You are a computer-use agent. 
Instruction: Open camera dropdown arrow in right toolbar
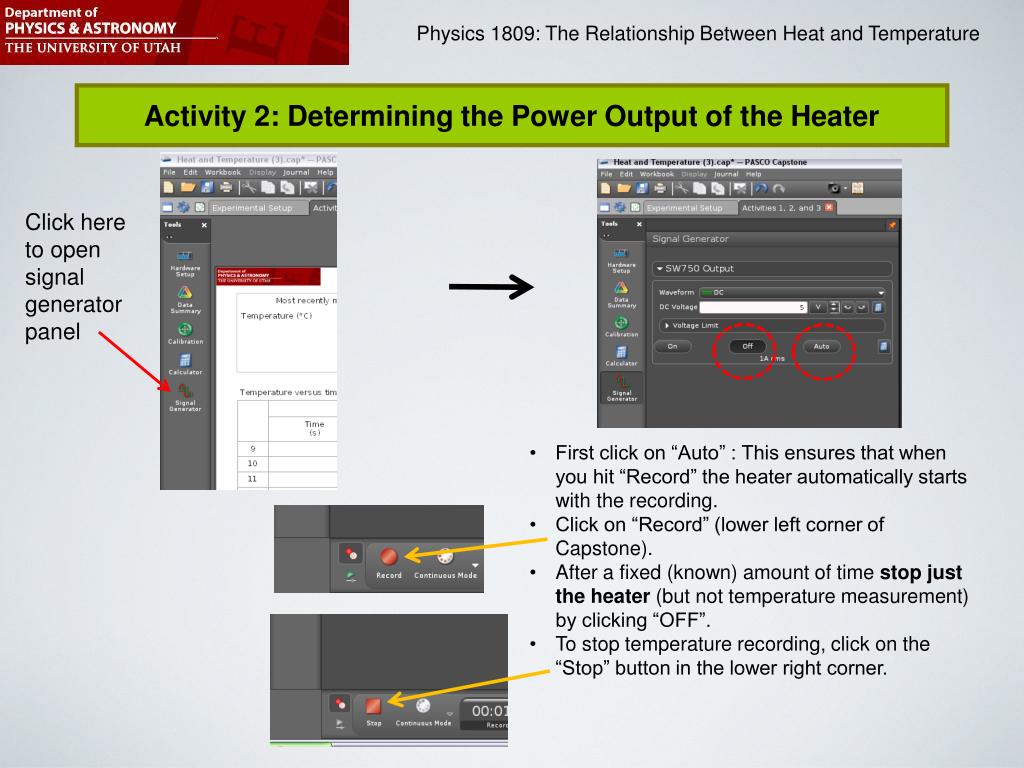pyautogui.click(x=845, y=188)
